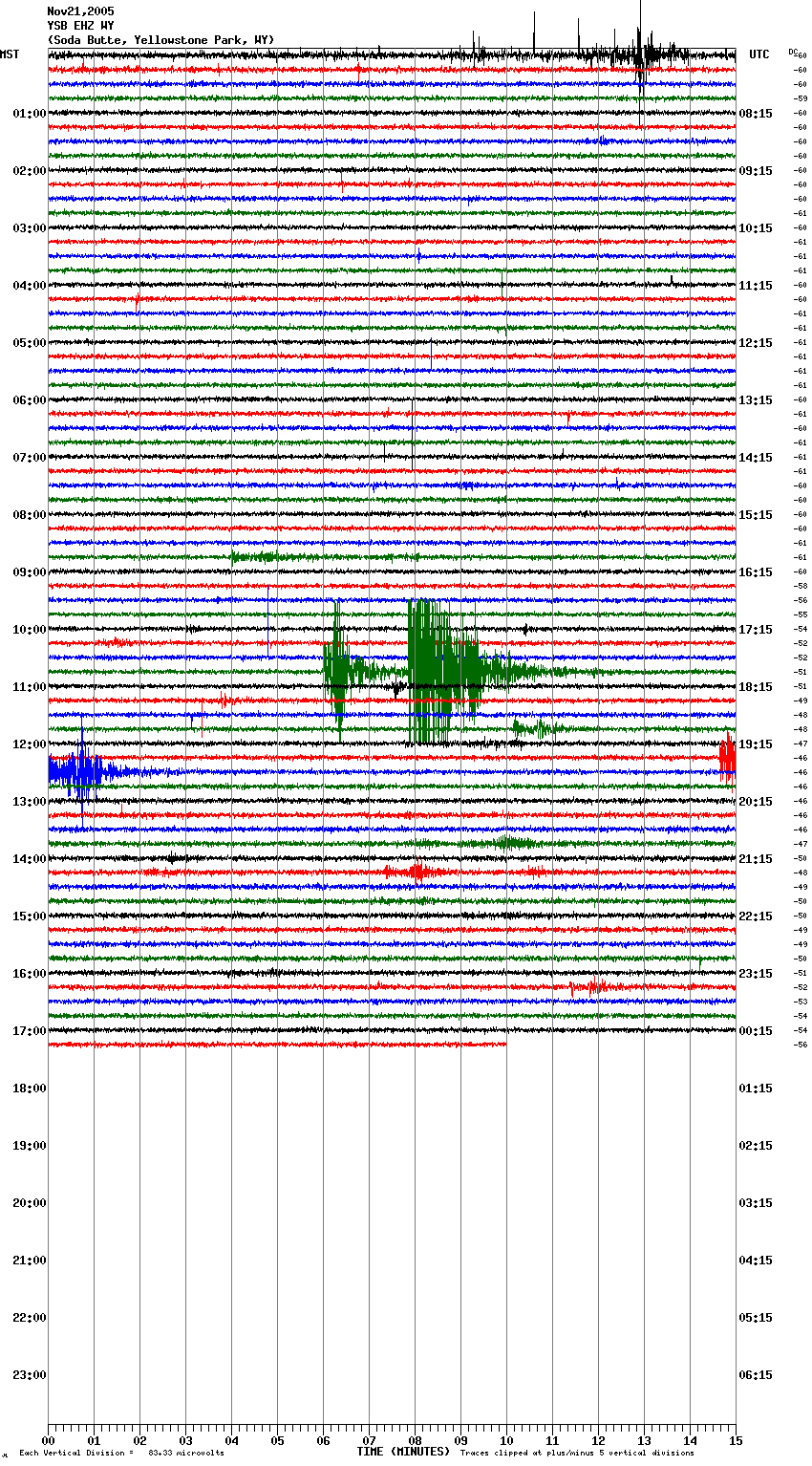Click the 13 minute axis tick label
812x1466 pixels.
644,1441
